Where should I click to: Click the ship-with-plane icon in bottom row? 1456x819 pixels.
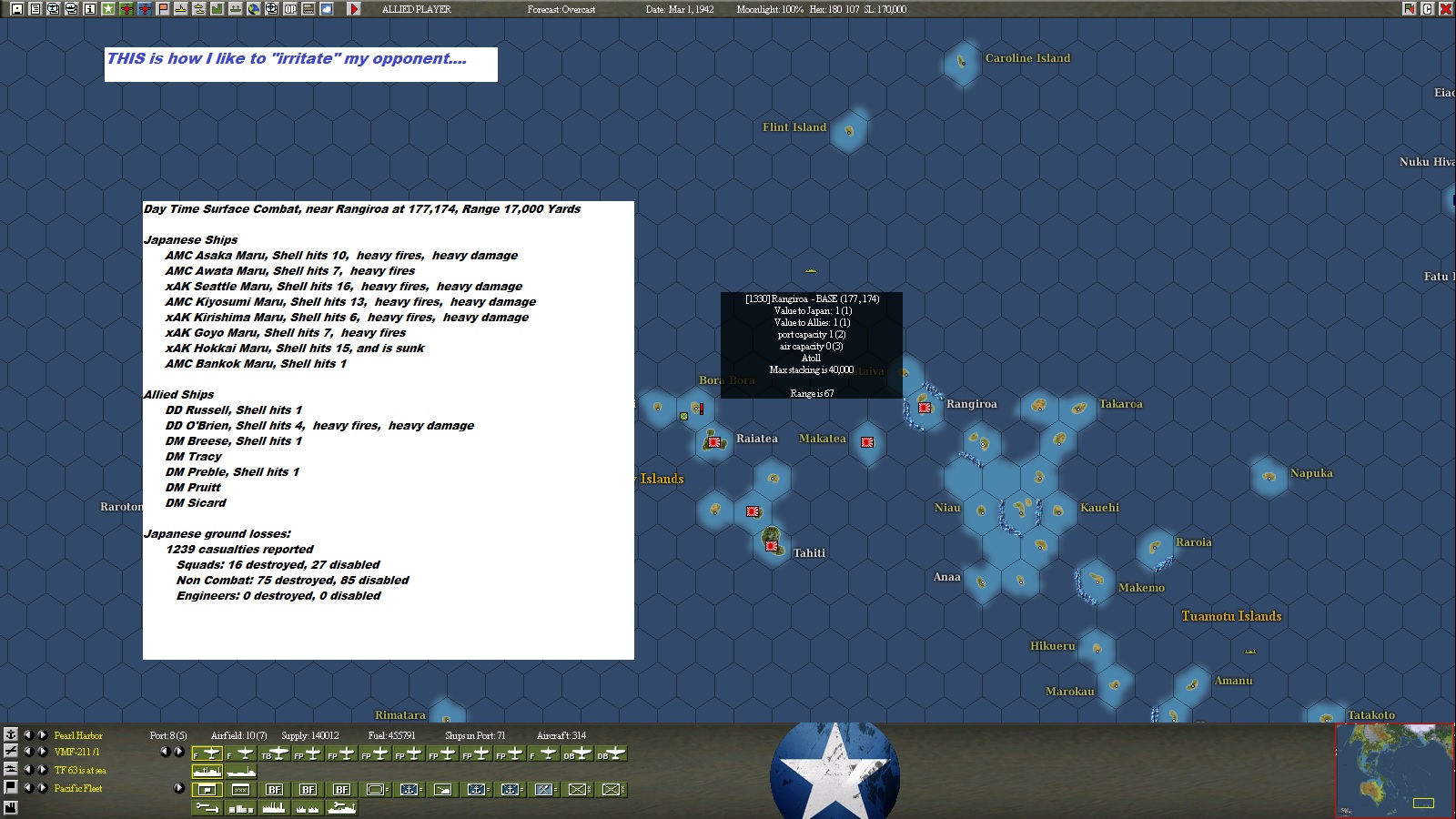(x=341, y=807)
